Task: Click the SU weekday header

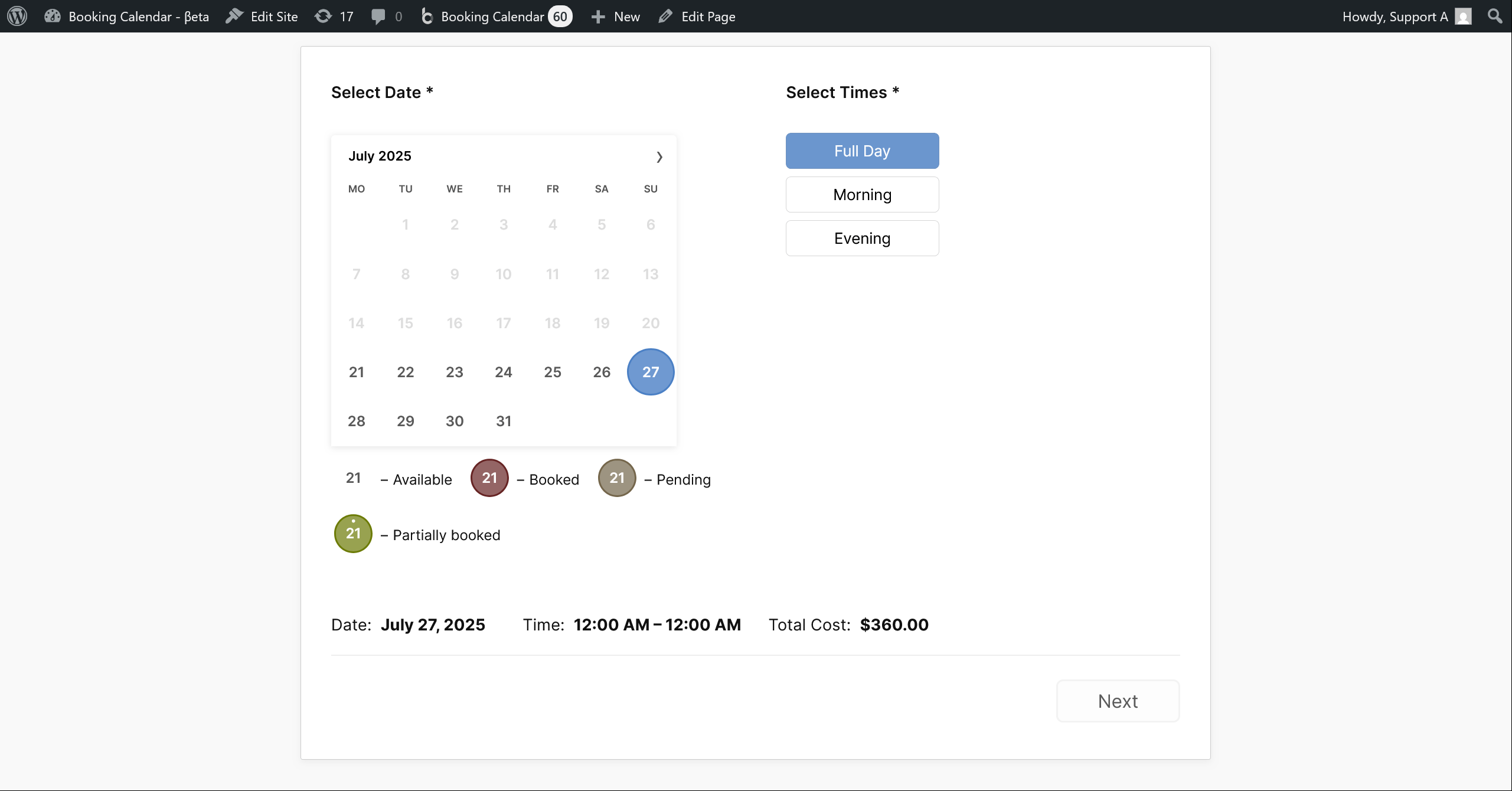Action: (x=650, y=189)
